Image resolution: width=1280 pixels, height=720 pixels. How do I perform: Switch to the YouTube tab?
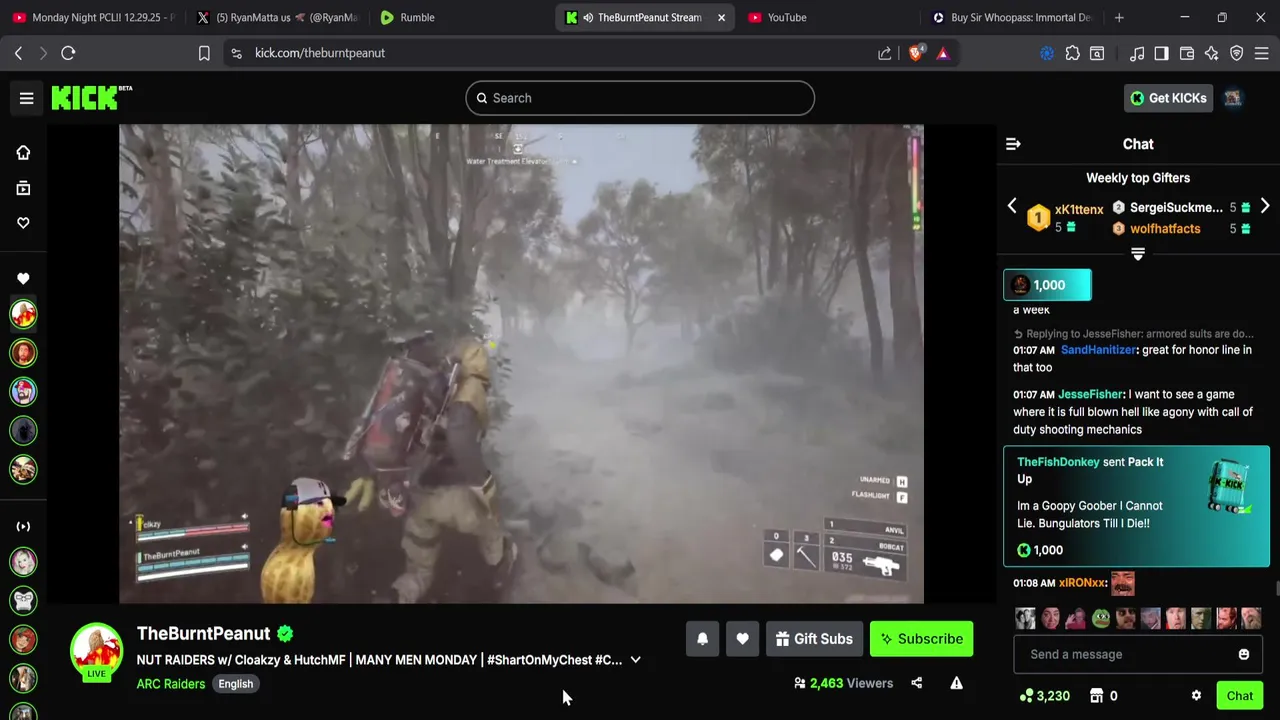click(x=825, y=17)
